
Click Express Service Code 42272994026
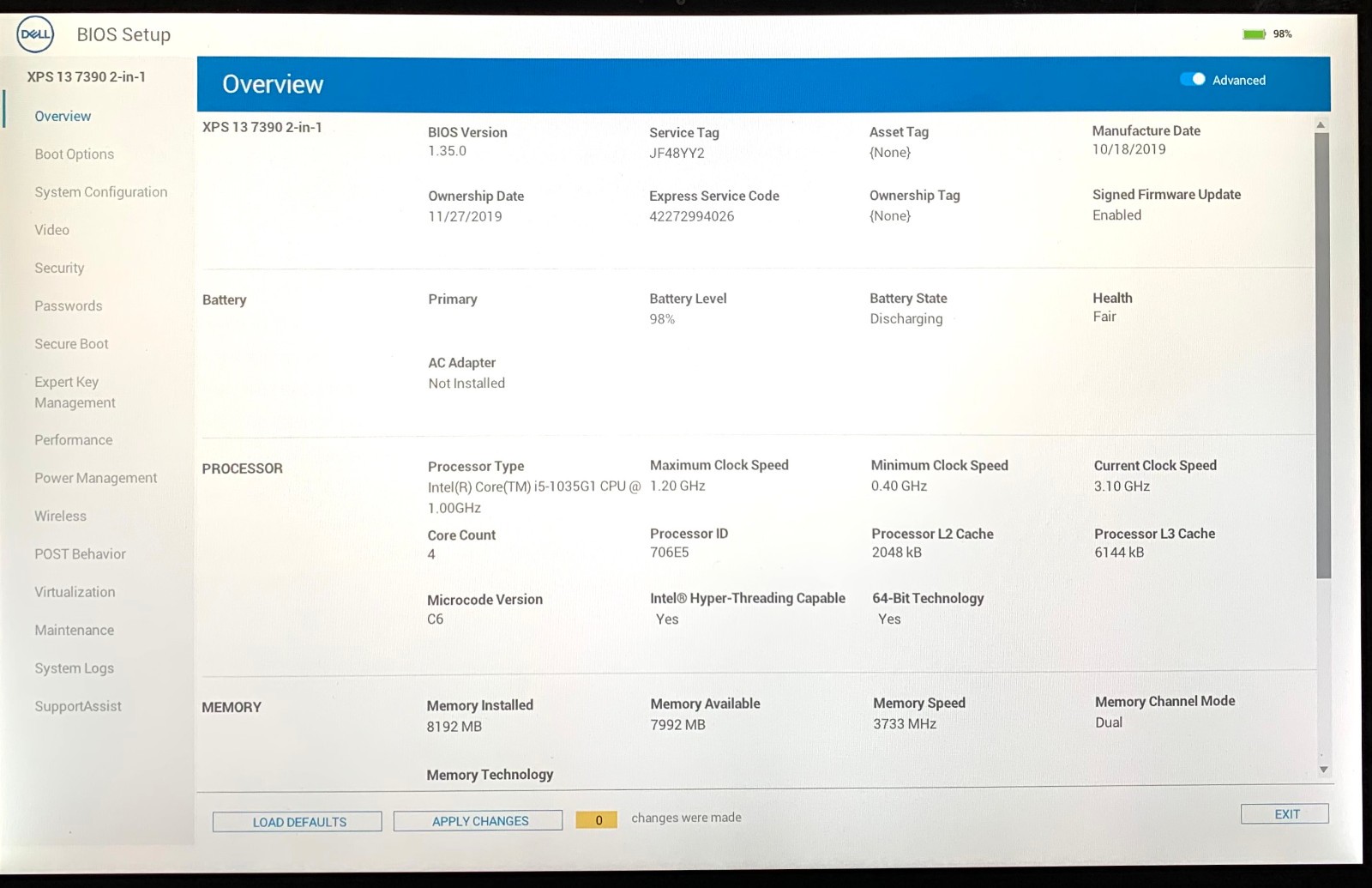tap(691, 216)
